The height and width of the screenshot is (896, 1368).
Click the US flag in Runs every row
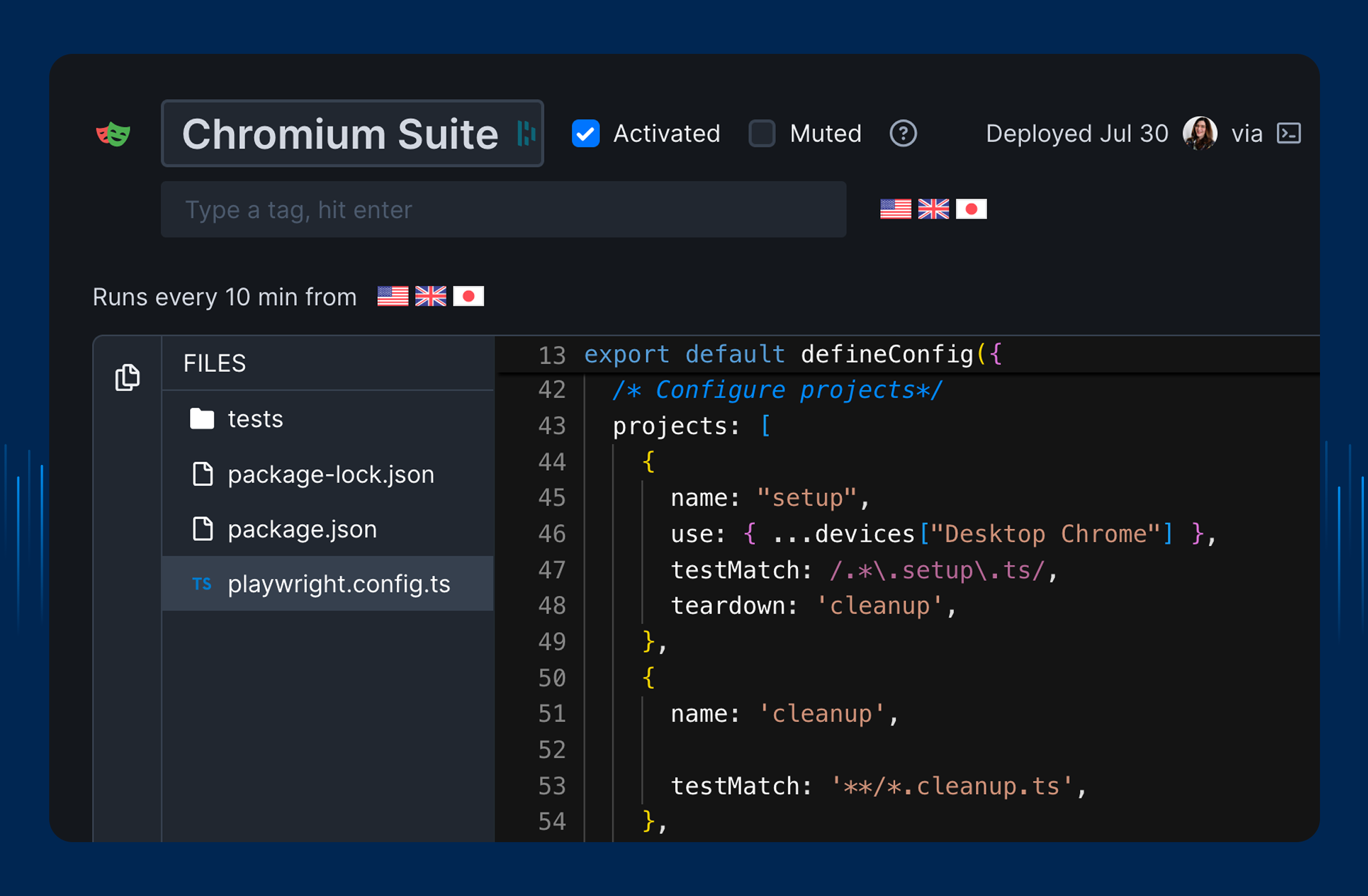pyautogui.click(x=392, y=296)
